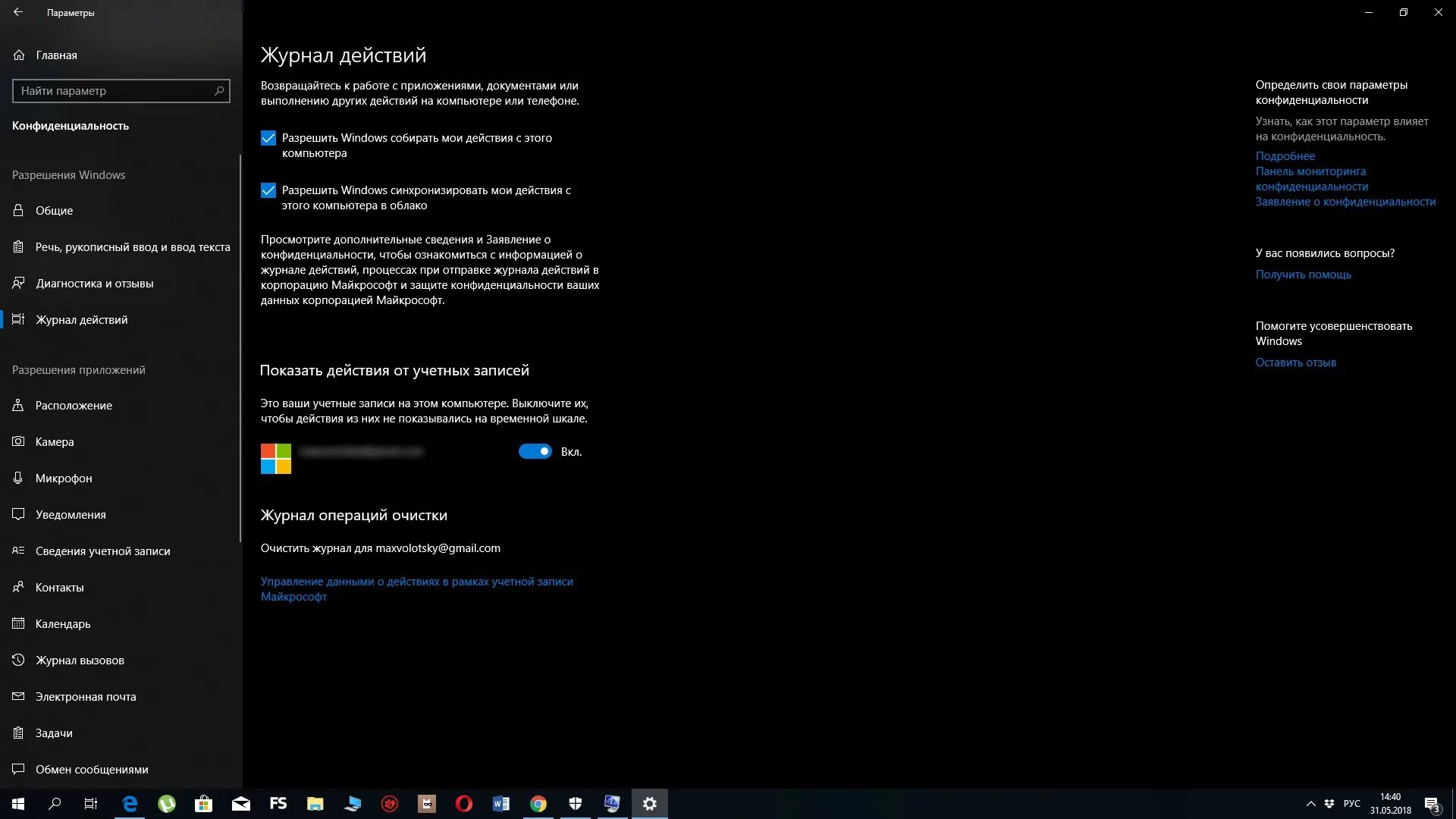The width and height of the screenshot is (1456, 819).
Task: Uncheck Windows collecting my activities
Action: [268, 138]
